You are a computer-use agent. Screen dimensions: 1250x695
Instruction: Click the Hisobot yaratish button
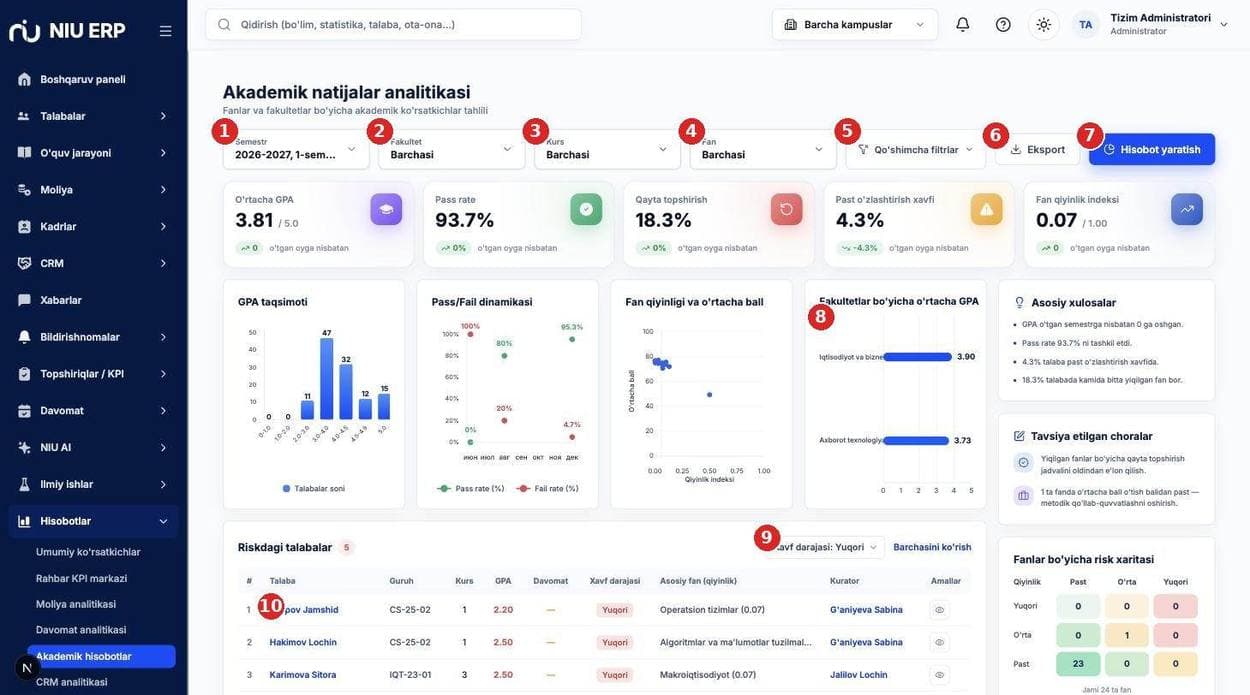(x=1152, y=149)
